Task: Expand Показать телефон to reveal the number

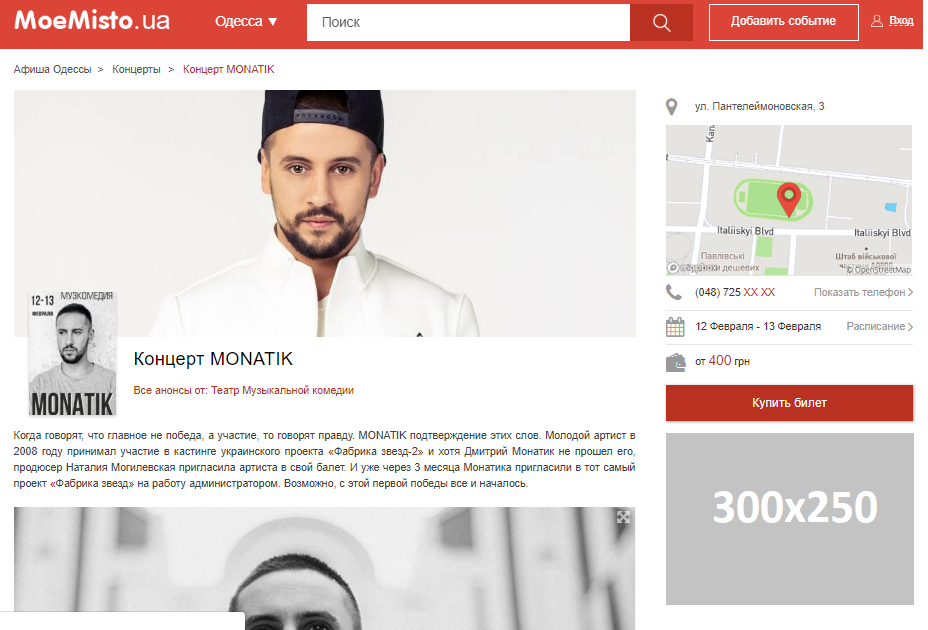Action: pyautogui.click(x=863, y=292)
